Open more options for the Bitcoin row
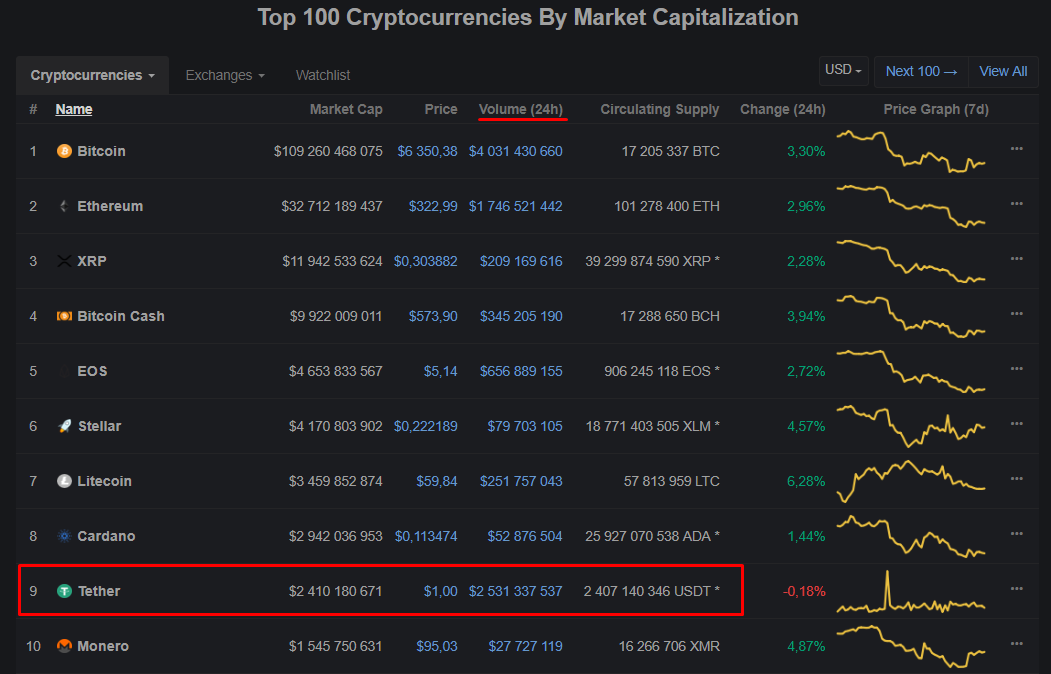Viewport: 1051px width, 674px height. pos(1017,148)
